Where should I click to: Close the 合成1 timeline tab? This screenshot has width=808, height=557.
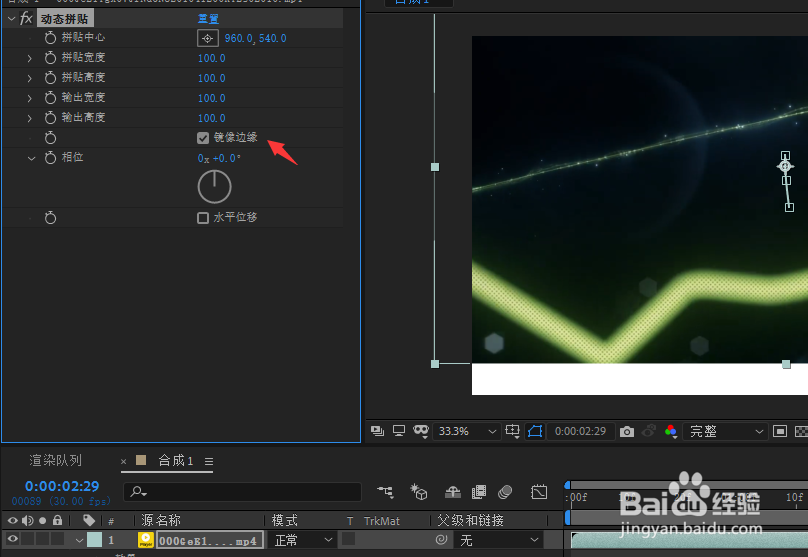tap(124, 461)
